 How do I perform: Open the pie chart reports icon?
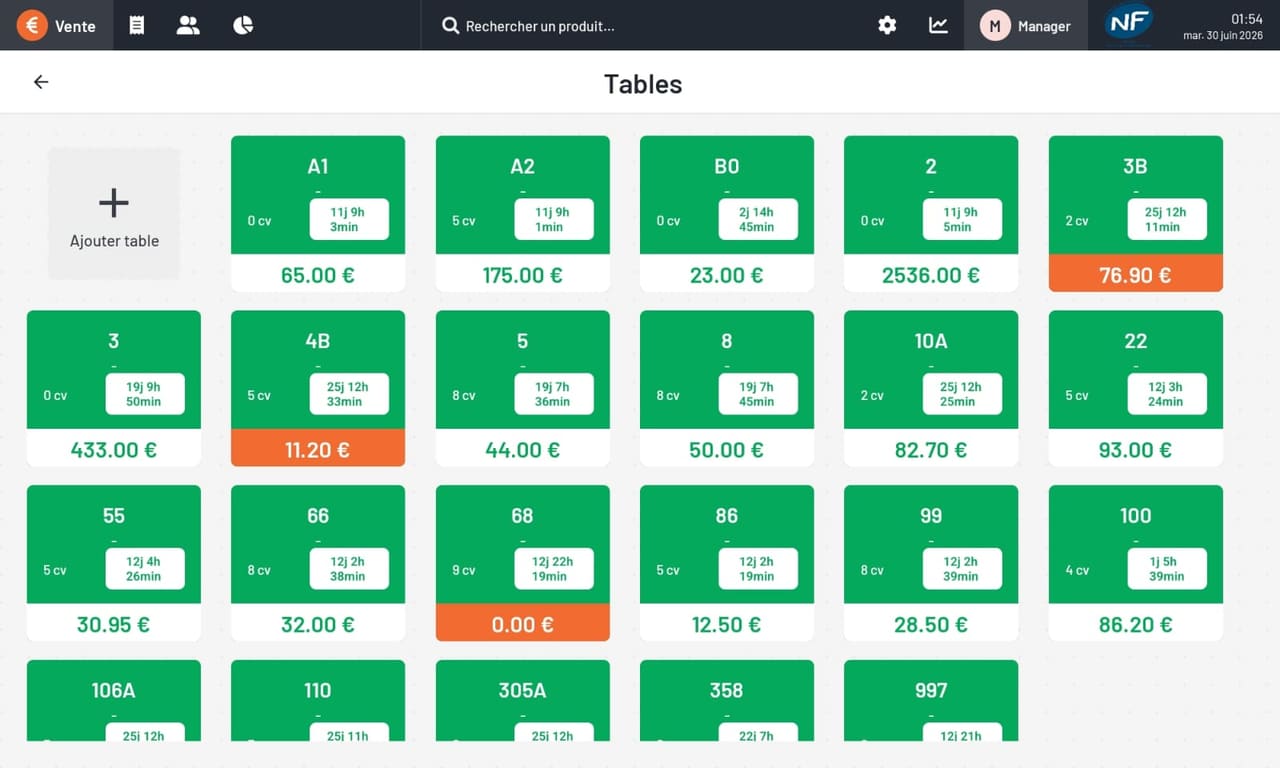[x=243, y=25]
